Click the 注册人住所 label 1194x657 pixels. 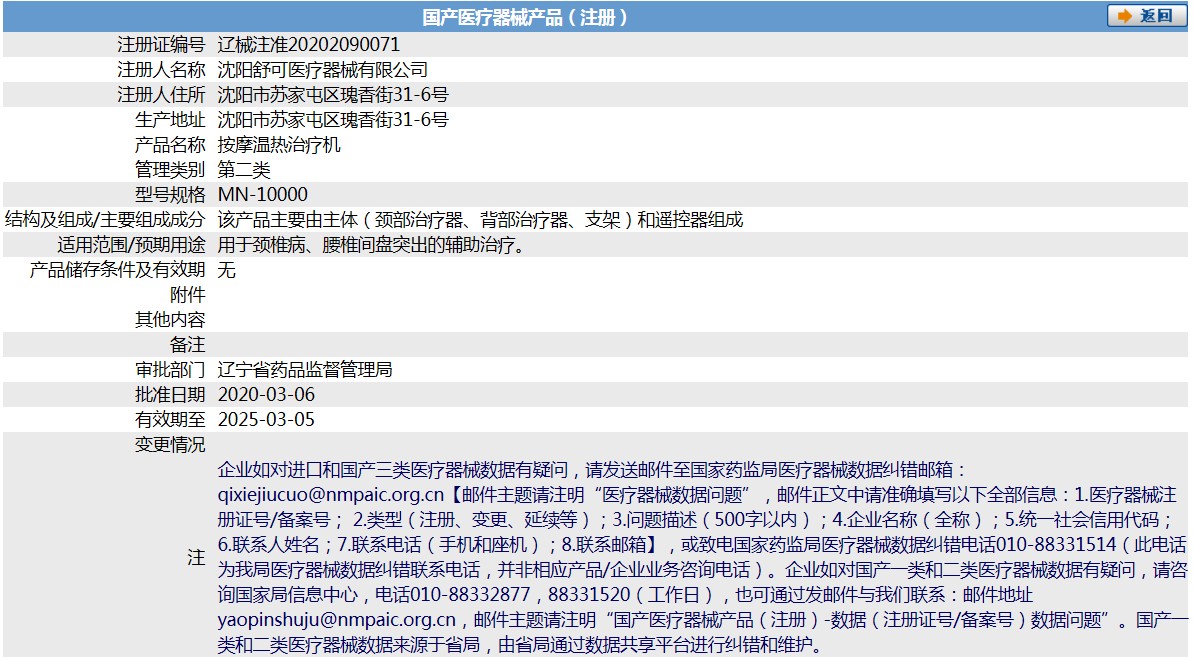coord(161,95)
